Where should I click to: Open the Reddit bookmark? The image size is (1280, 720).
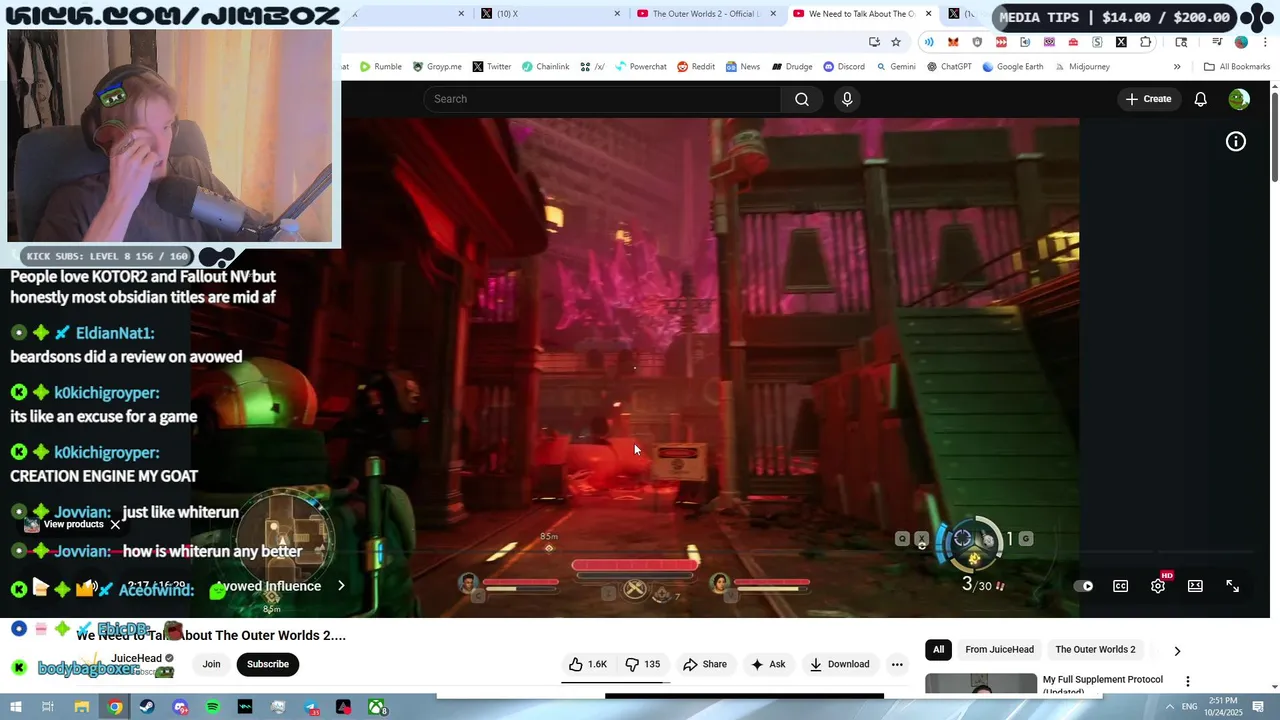(696, 67)
